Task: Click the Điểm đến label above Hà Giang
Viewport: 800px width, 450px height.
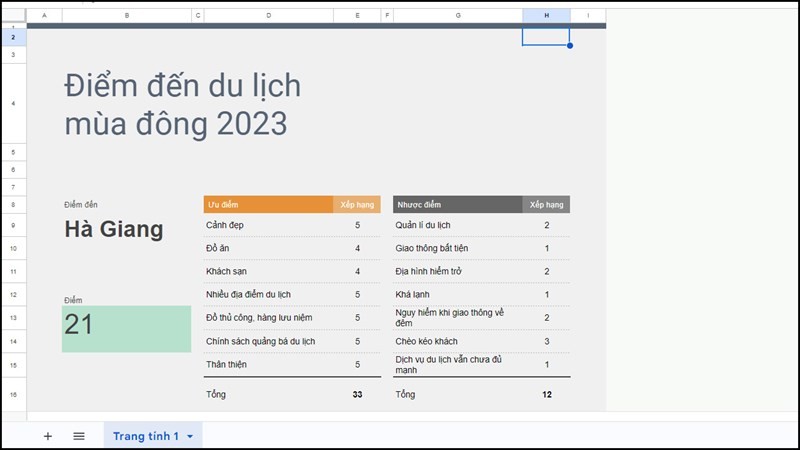Action: [81, 205]
